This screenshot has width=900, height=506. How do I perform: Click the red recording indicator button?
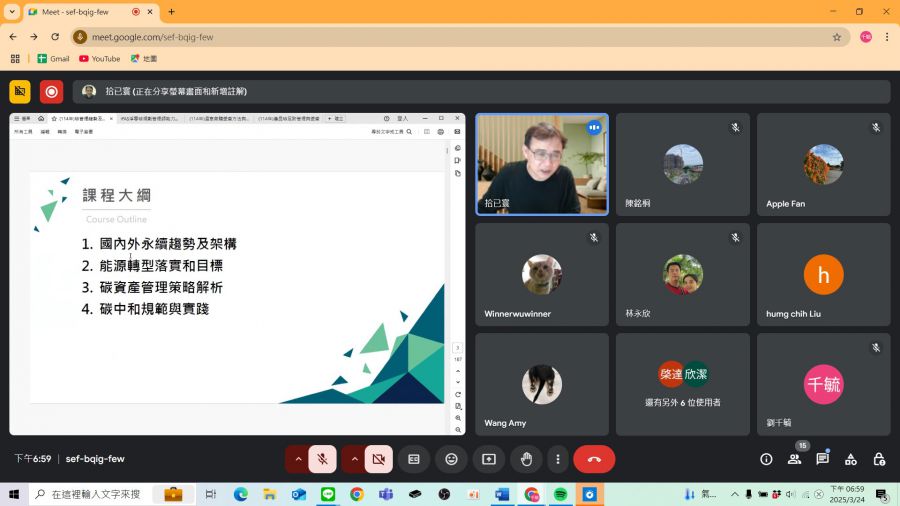[x=51, y=92]
